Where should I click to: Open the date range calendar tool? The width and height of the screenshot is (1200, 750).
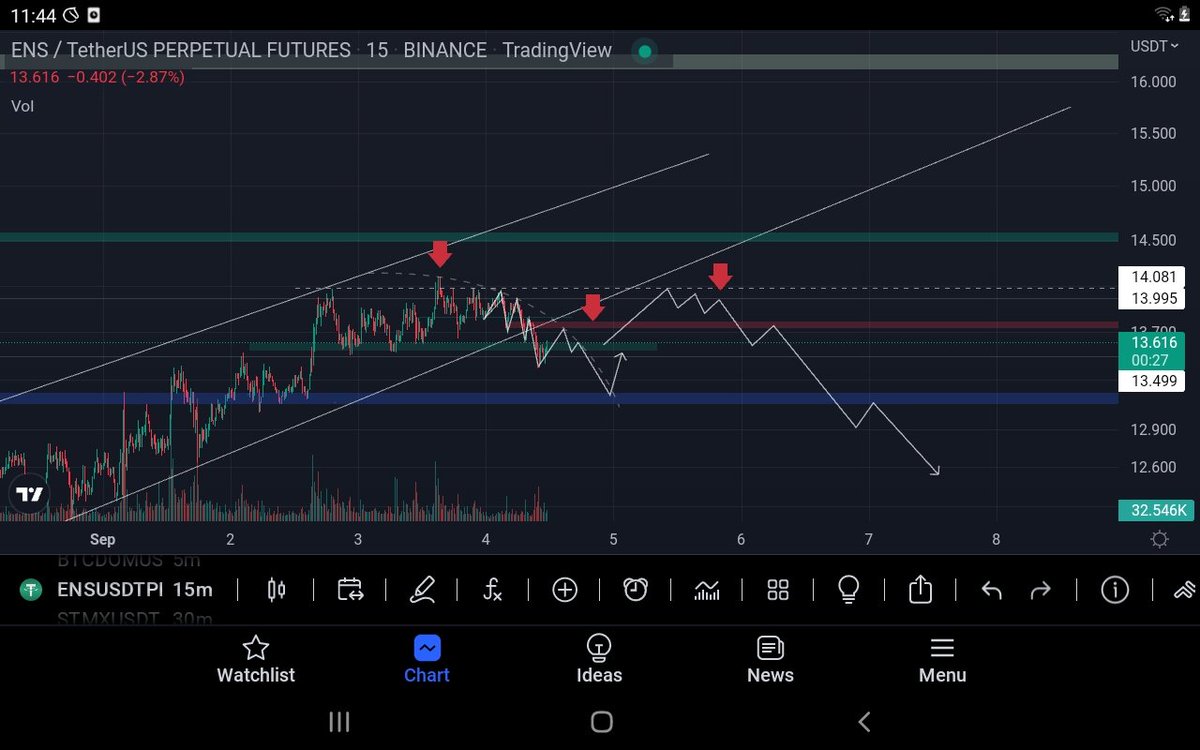(x=350, y=590)
